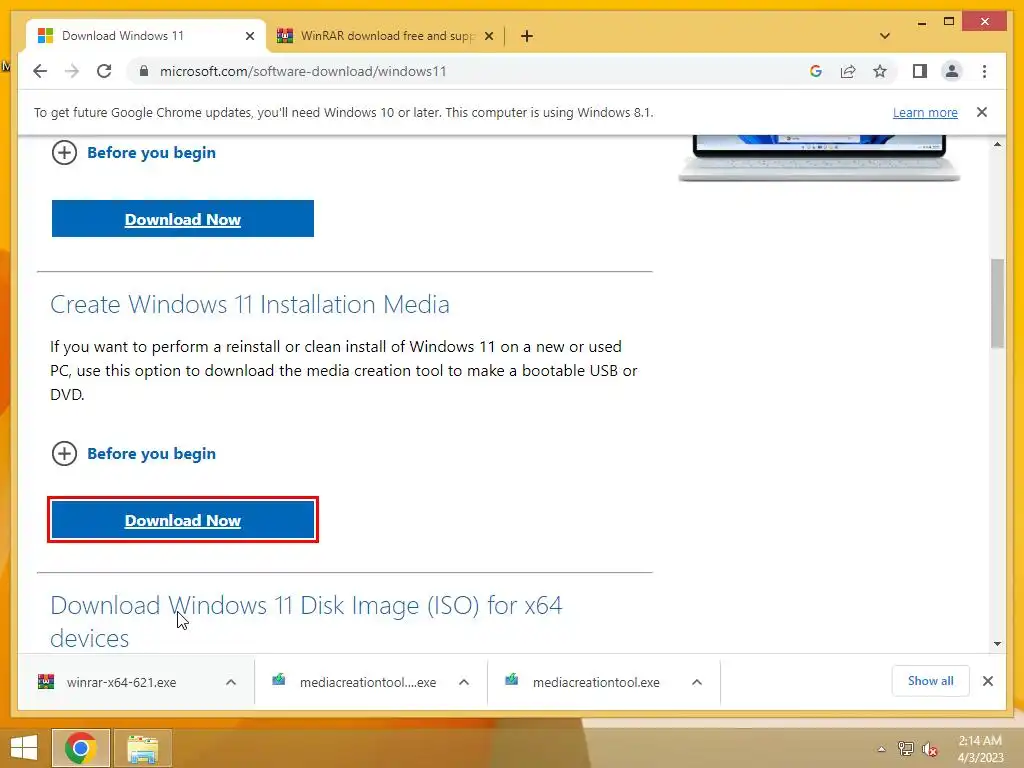This screenshot has width=1024, height=768.
Task: View site security lock information
Action: point(144,71)
